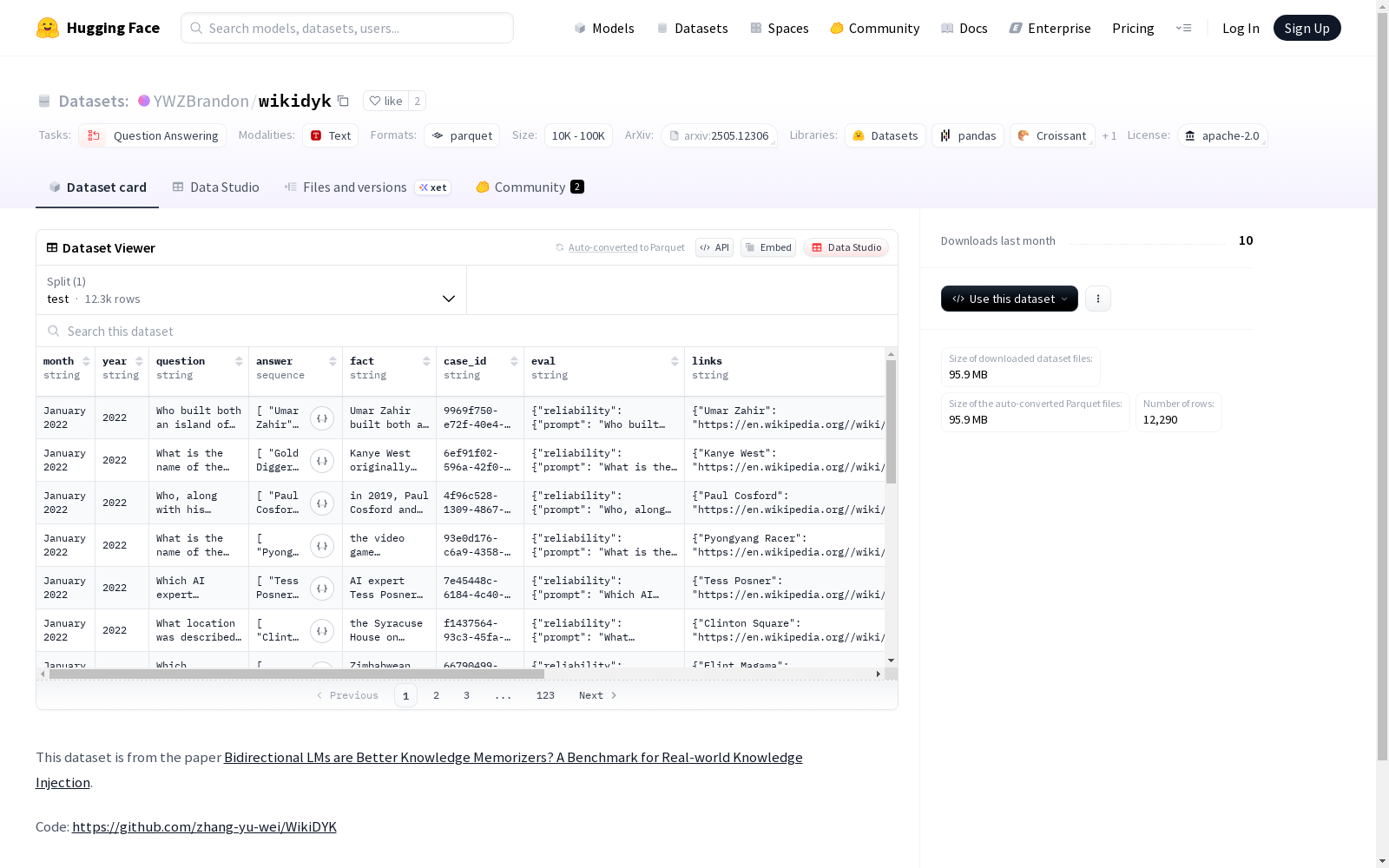Show the +1 more libraries
The image size is (1389, 868).
(x=1109, y=135)
